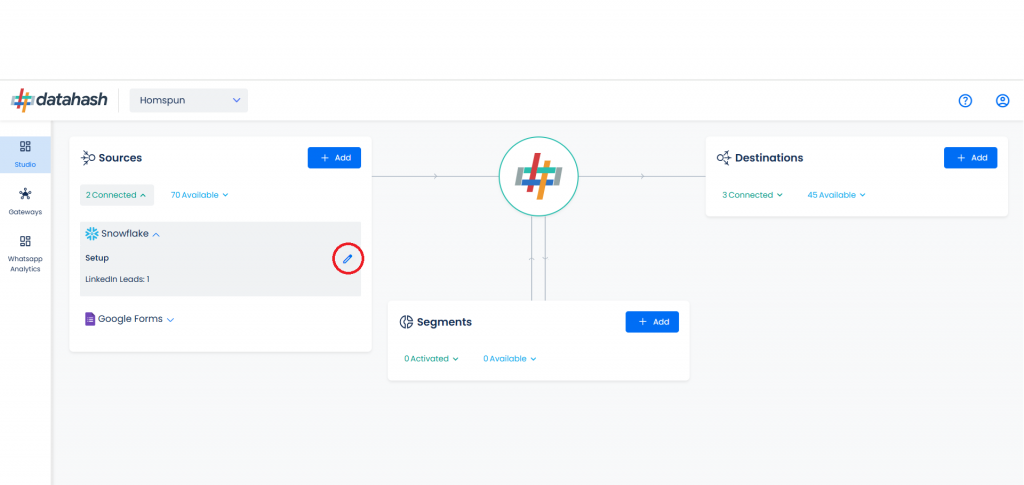Open the user profile icon
This screenshot has width=1024, height=485.
coord(1002,101)
